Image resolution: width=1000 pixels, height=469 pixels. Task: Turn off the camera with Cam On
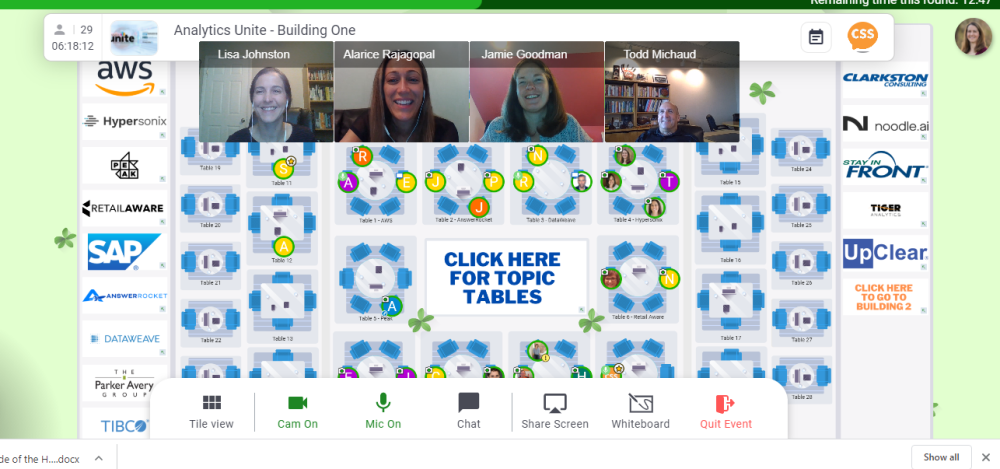click(x=297, y=412)
